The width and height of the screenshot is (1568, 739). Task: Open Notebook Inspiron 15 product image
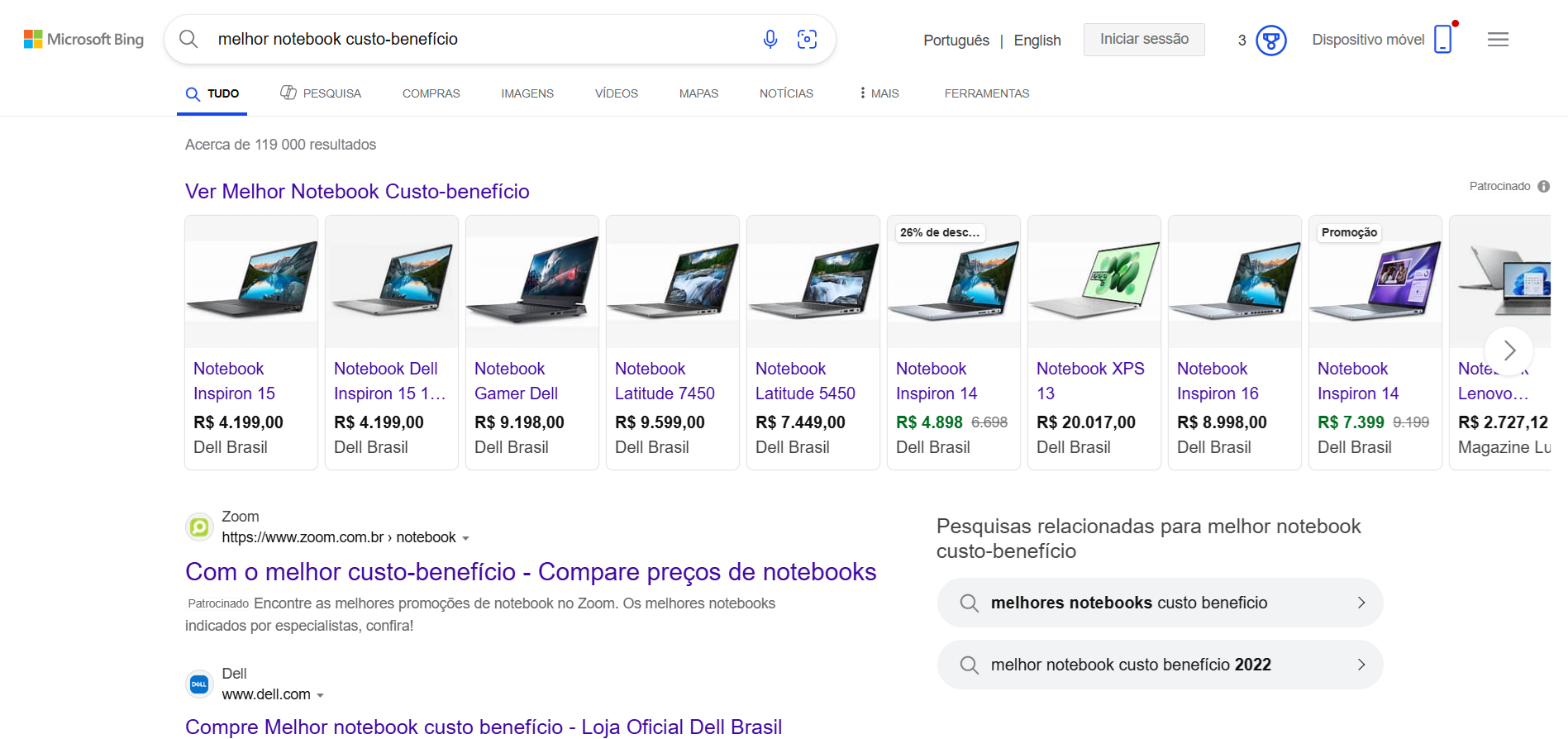(x=251, y=281)
